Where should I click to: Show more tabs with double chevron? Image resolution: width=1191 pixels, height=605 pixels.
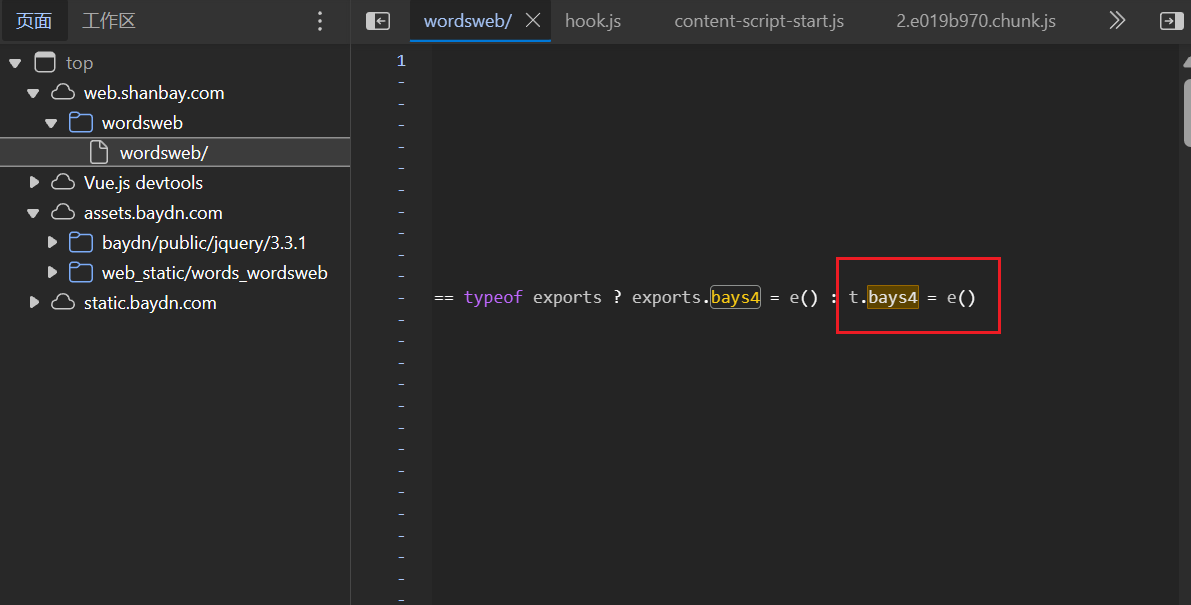[1118, 21]
